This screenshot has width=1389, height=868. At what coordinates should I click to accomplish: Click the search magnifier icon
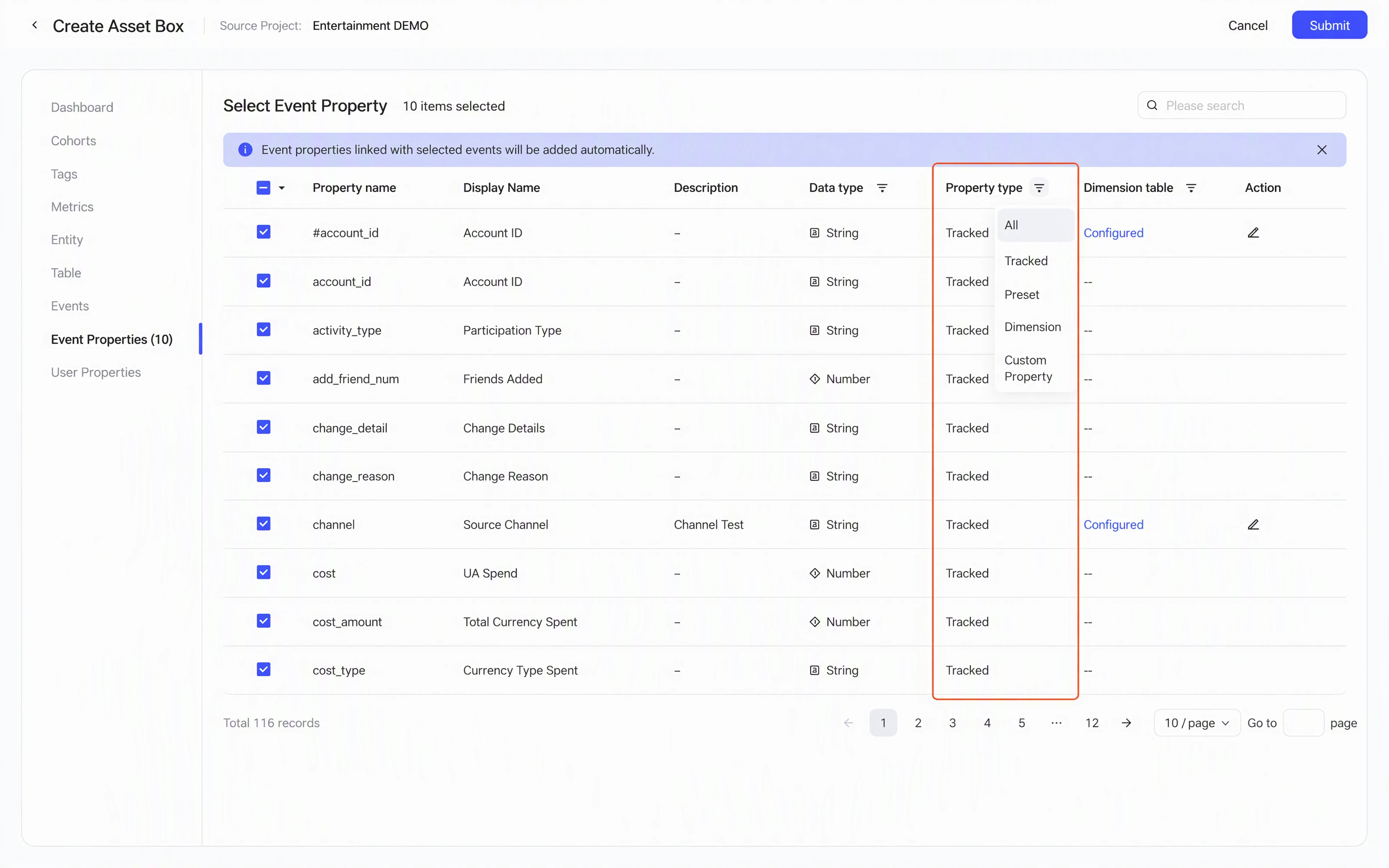[1152, 105]
